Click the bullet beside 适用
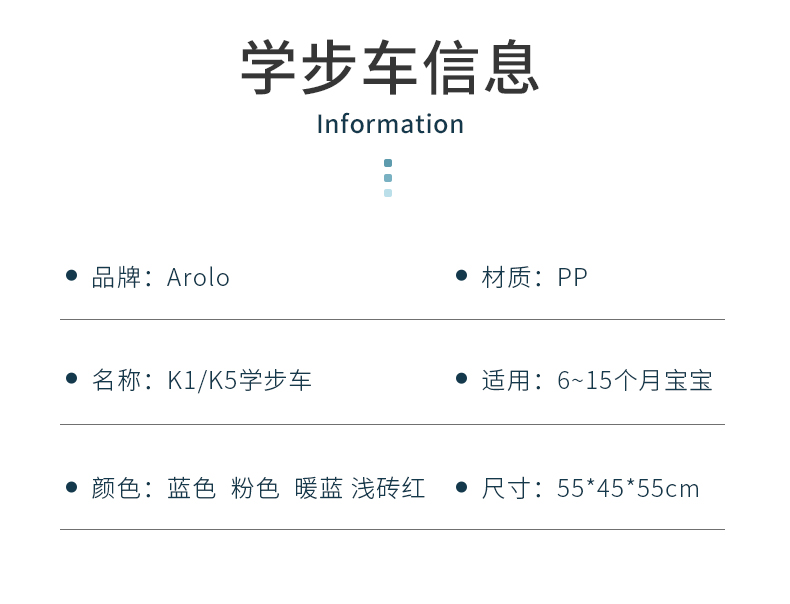This screenshot has width=790, height=604. [x=461, y=378]
